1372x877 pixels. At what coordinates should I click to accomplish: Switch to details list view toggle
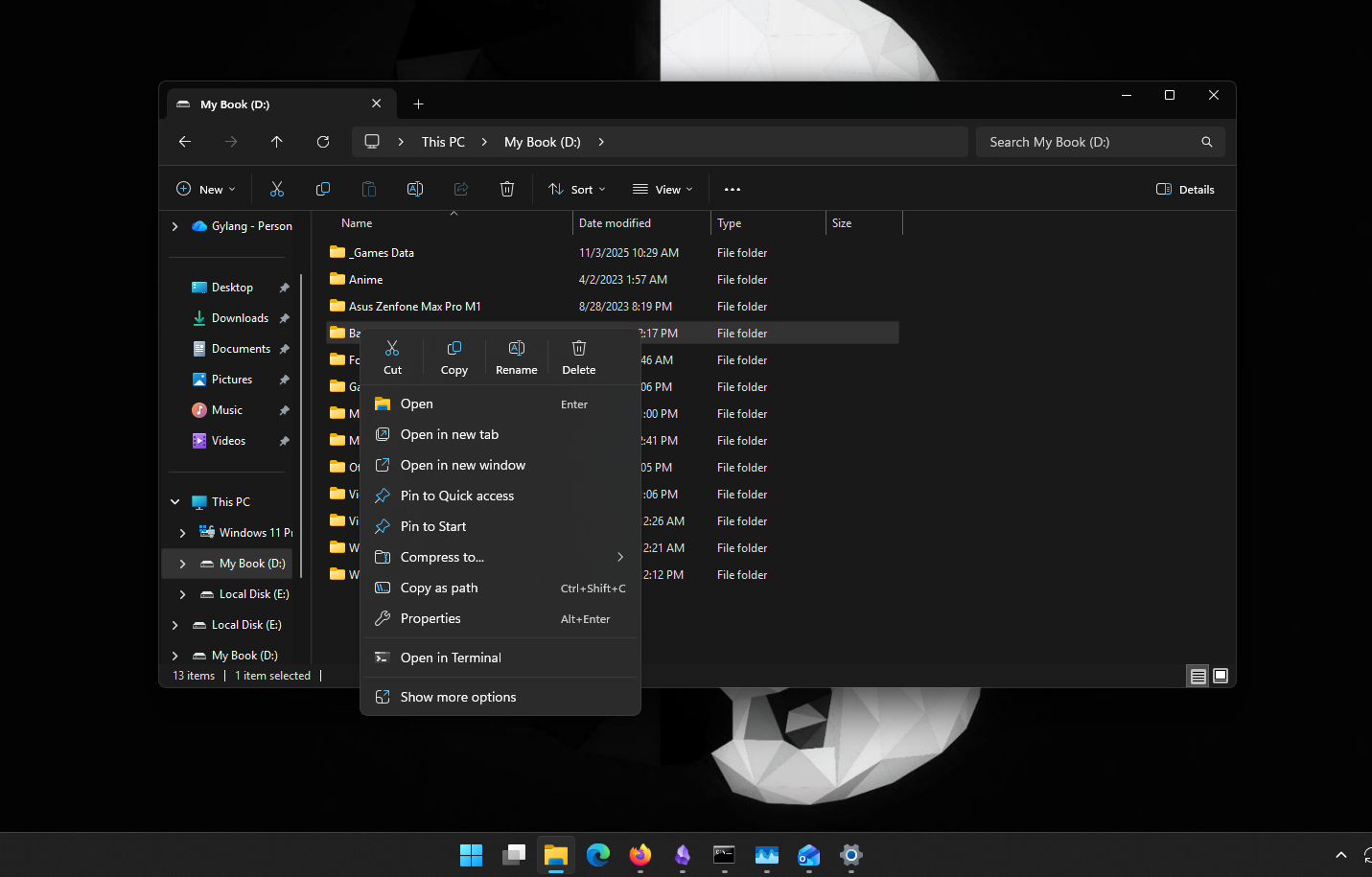[x=1198, y=676]
